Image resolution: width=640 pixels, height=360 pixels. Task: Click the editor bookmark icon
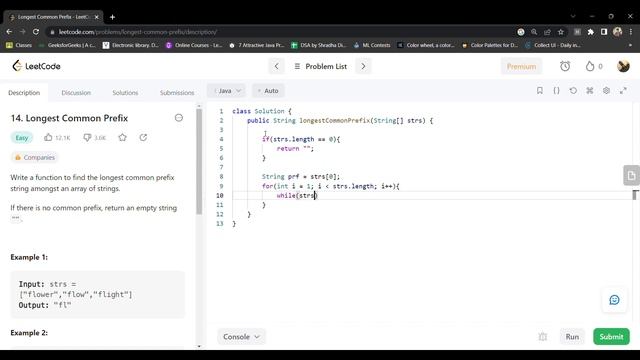point(540,91)
